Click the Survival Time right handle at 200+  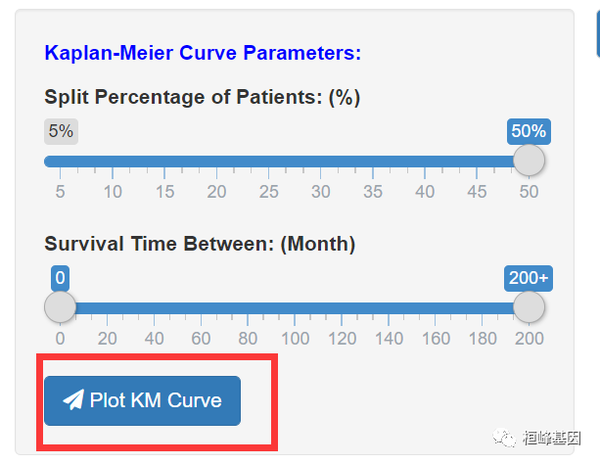(x=528, y=307)
